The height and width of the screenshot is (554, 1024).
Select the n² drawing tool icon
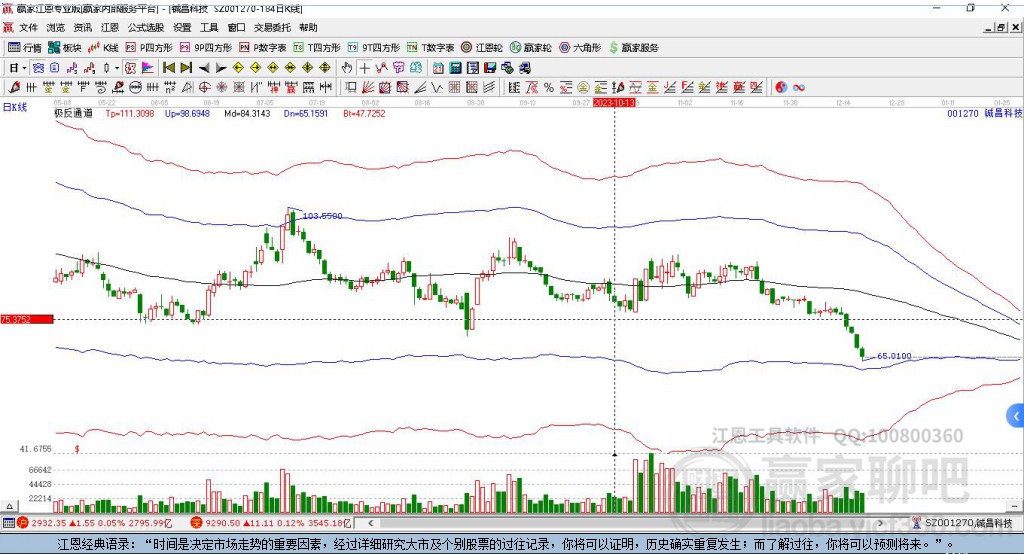170,88
